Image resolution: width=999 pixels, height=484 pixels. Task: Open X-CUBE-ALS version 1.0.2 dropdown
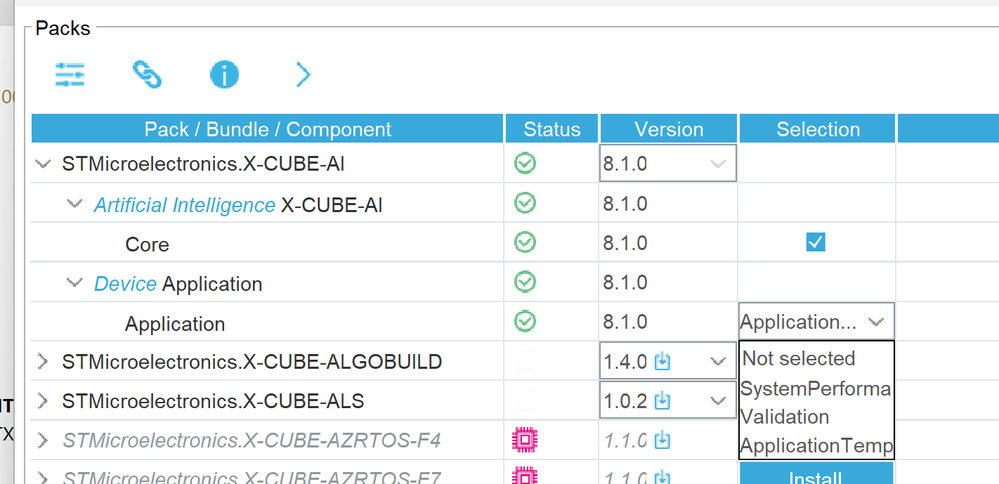pos(668,401)
